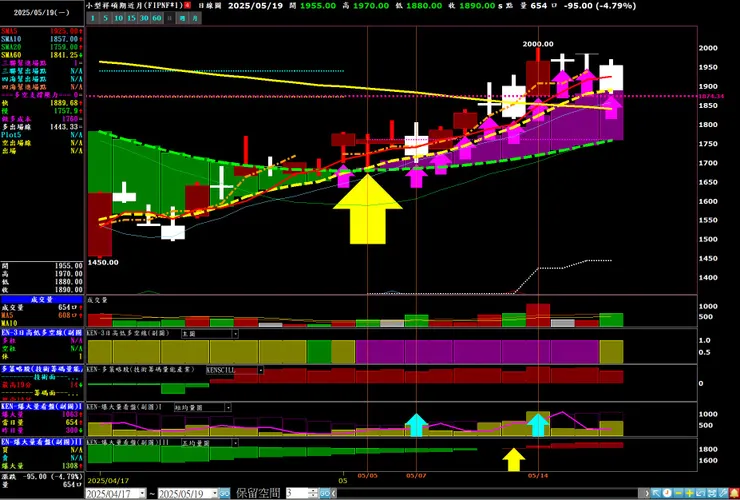Click the 多出場線 1443.33 row
Image resolution: width=740 pixels, height=500 pixels.
click(x=42, y=127)
